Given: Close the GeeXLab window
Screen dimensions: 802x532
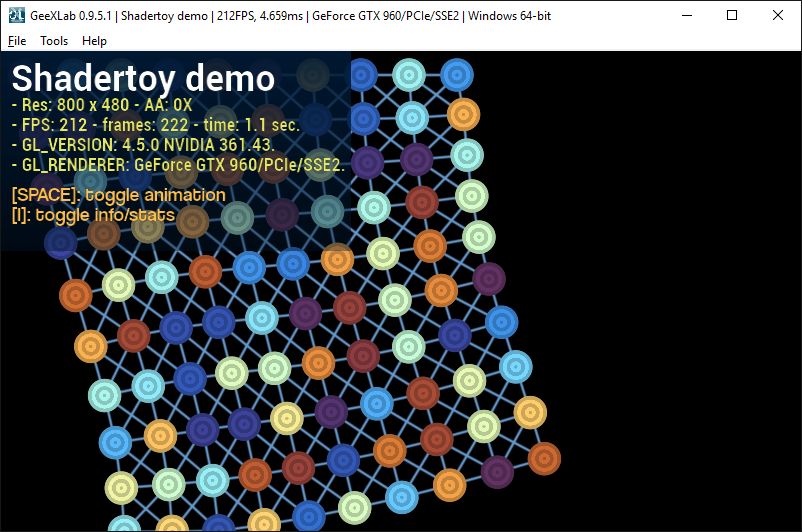Looking at the screenshot, I should coord(778,15).
